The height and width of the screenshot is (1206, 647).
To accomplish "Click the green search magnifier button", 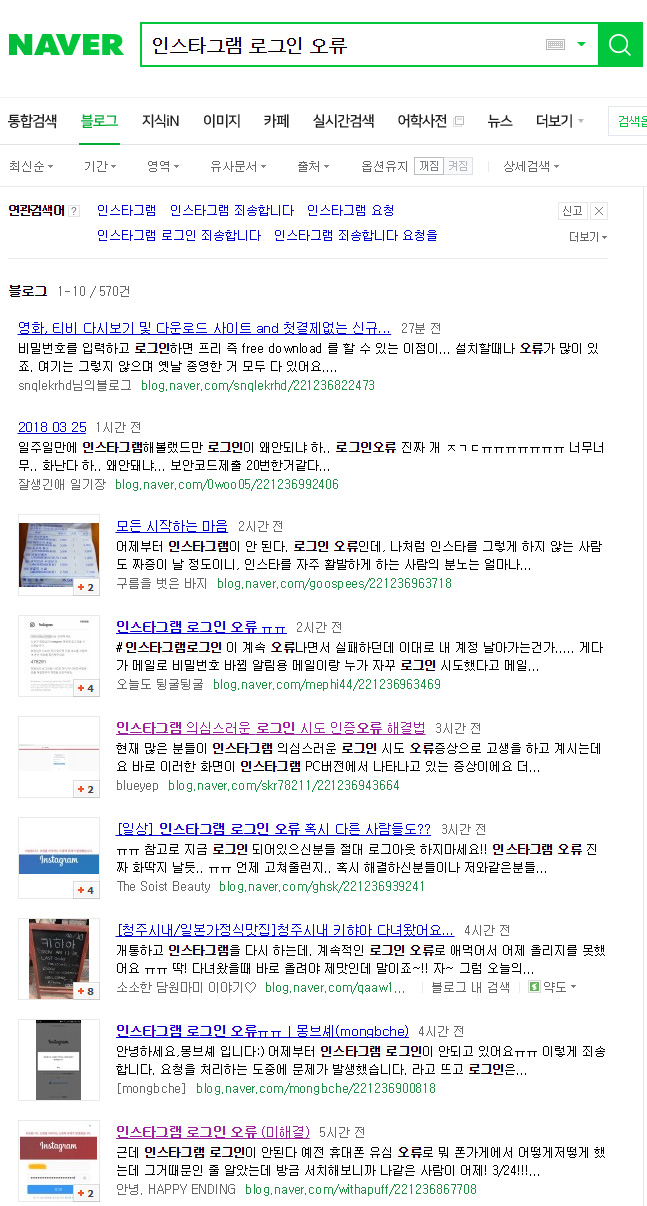I will 620,45.
